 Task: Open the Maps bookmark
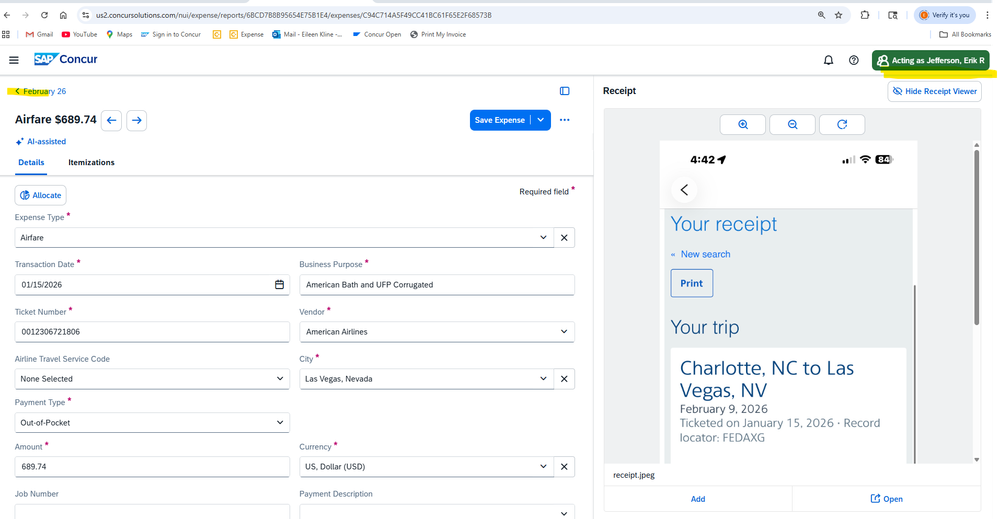[119, 34]
